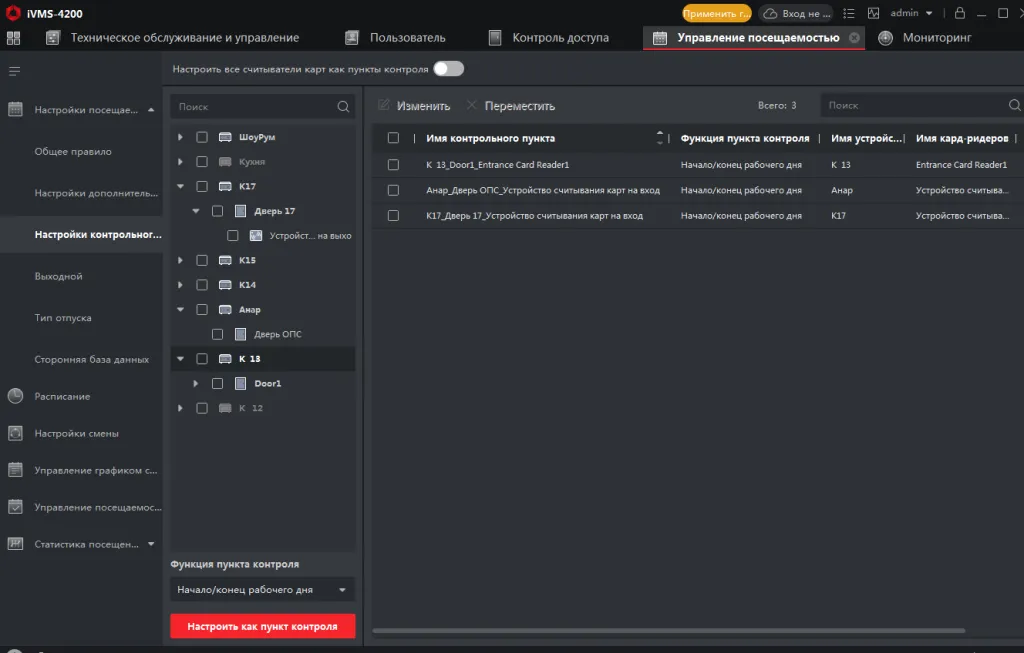Open the admin user dropdown
1024x653 pixels.
tap(911, 13)
